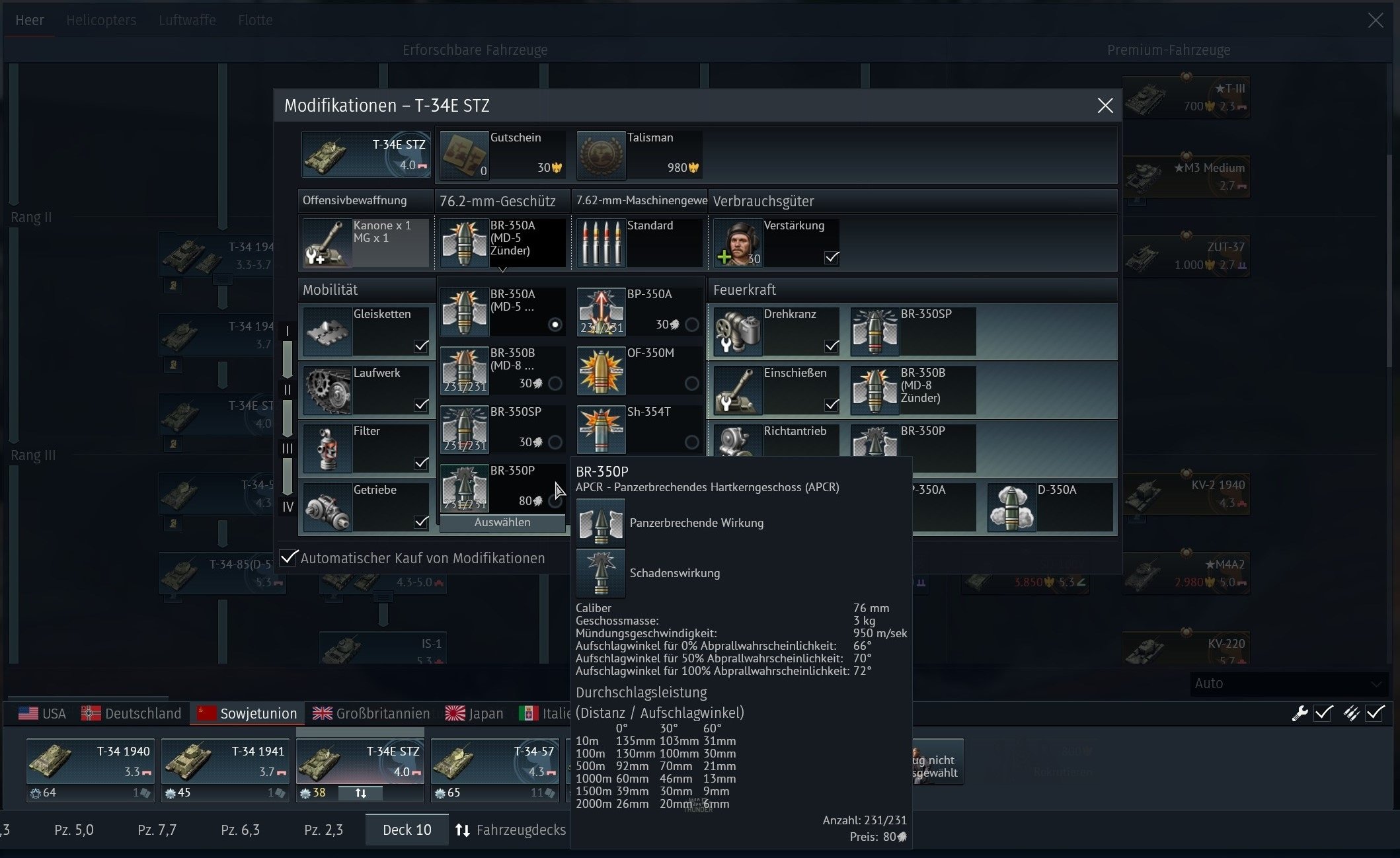The width and height of the screenshot is (1400, 858).
Task: Select the BR-350B (MD-8) radio button
Action: [555, 383]
